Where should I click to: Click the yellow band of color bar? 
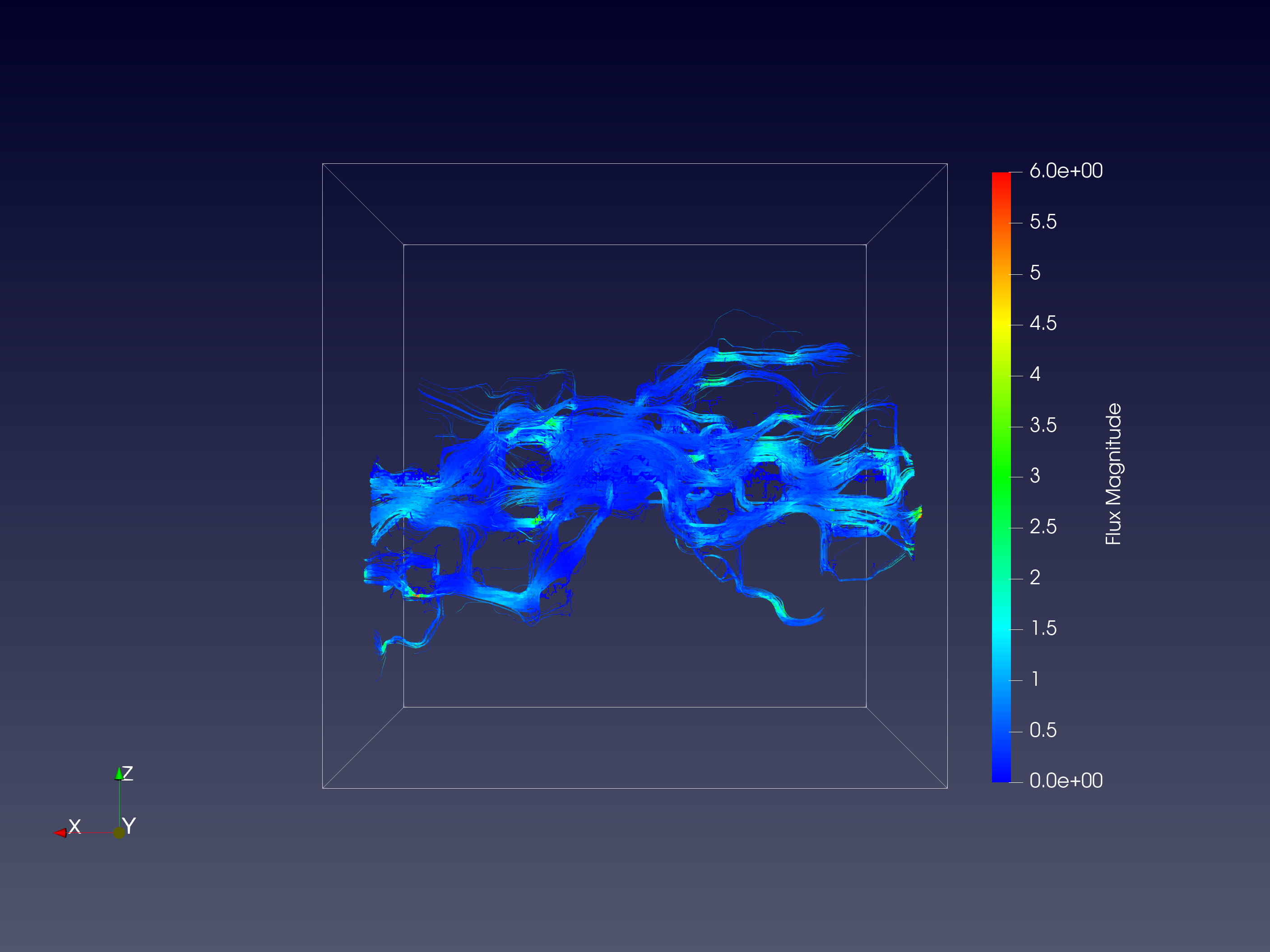tap(1001, 325)
